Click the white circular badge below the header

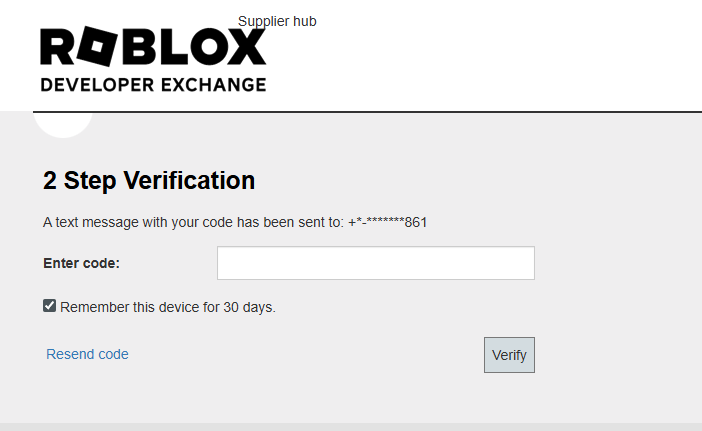pyautogui.click(x=62, y=123)
